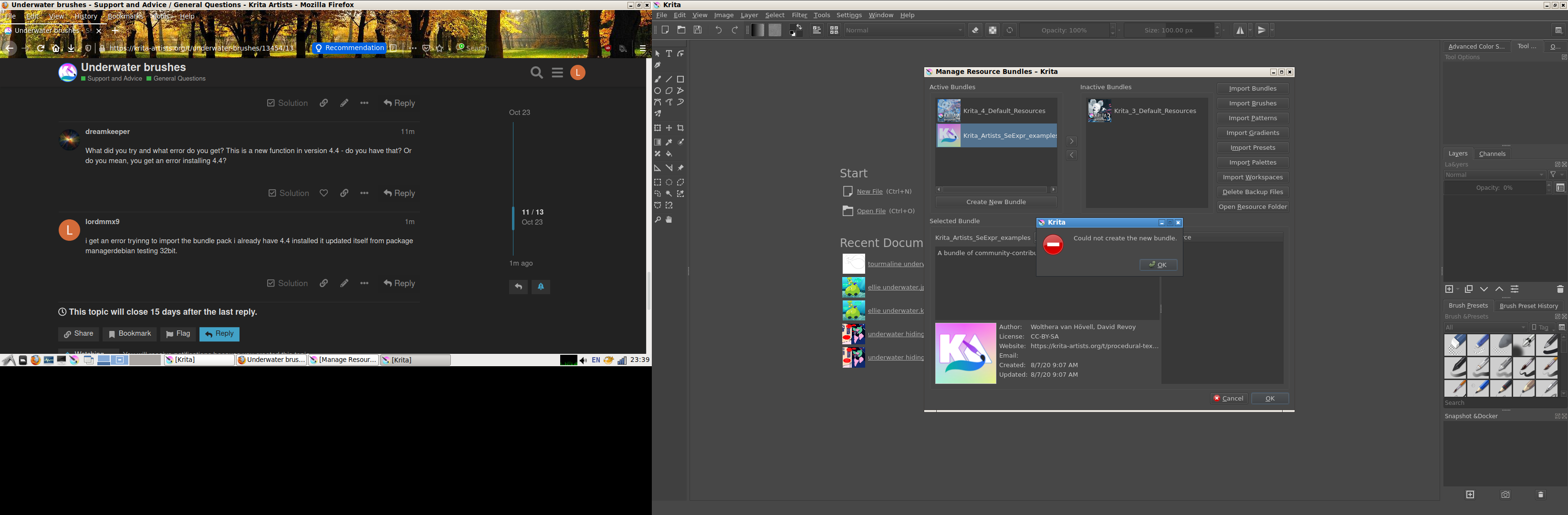The image size is (1568, 515).
Task: Switch to the Channels tab
Action: click(x=1492, y=154)
